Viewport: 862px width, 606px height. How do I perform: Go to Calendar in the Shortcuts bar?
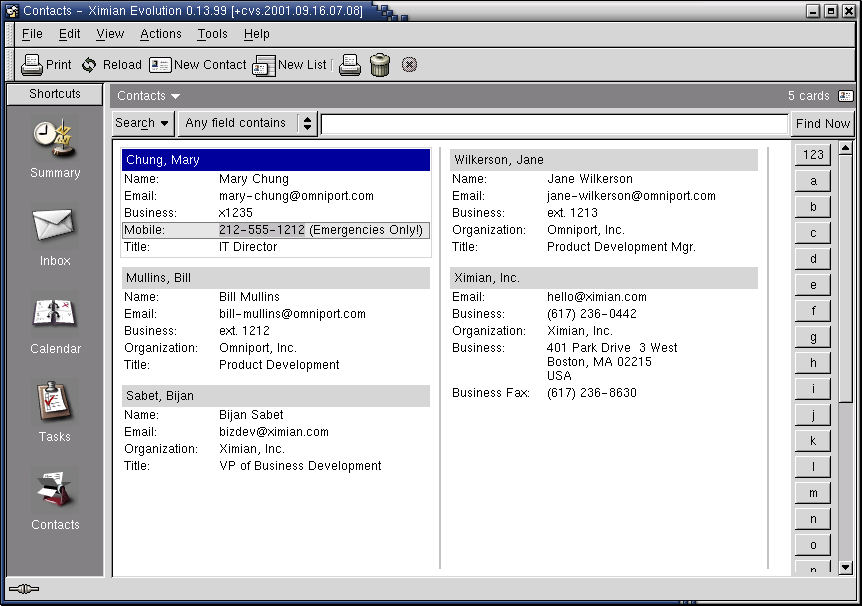coord(54,314)
